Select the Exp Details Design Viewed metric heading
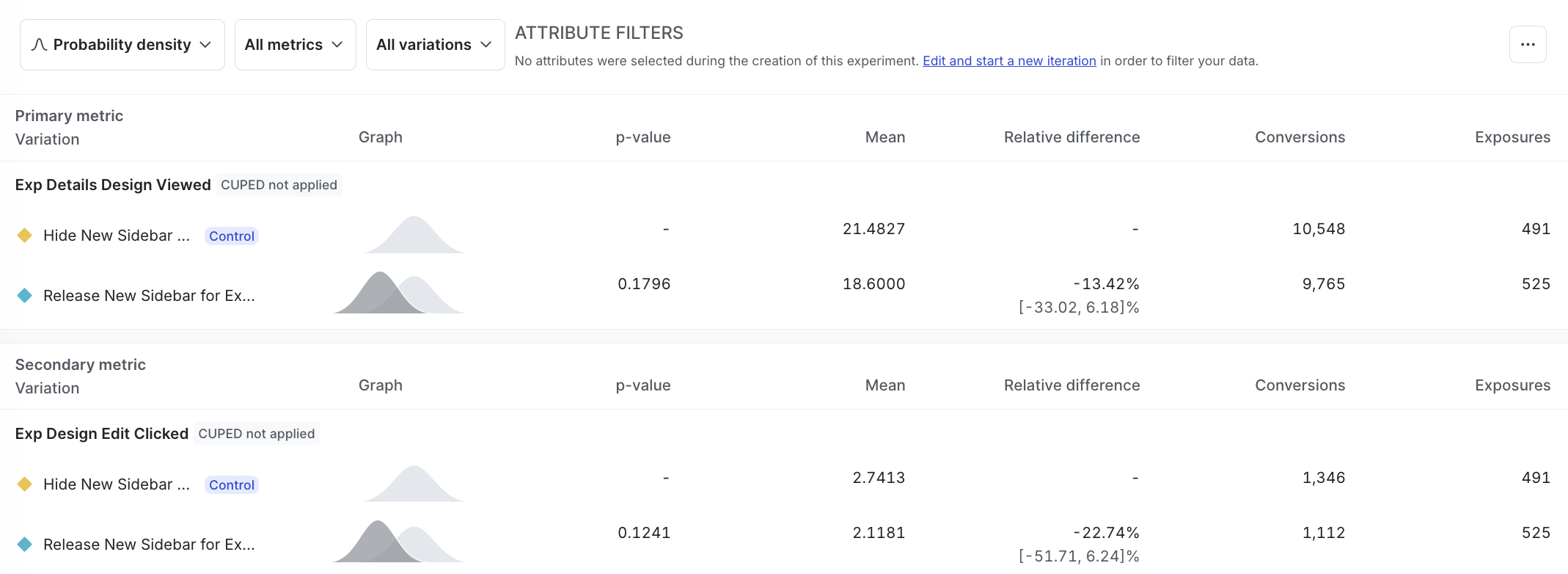 point(112,184)
